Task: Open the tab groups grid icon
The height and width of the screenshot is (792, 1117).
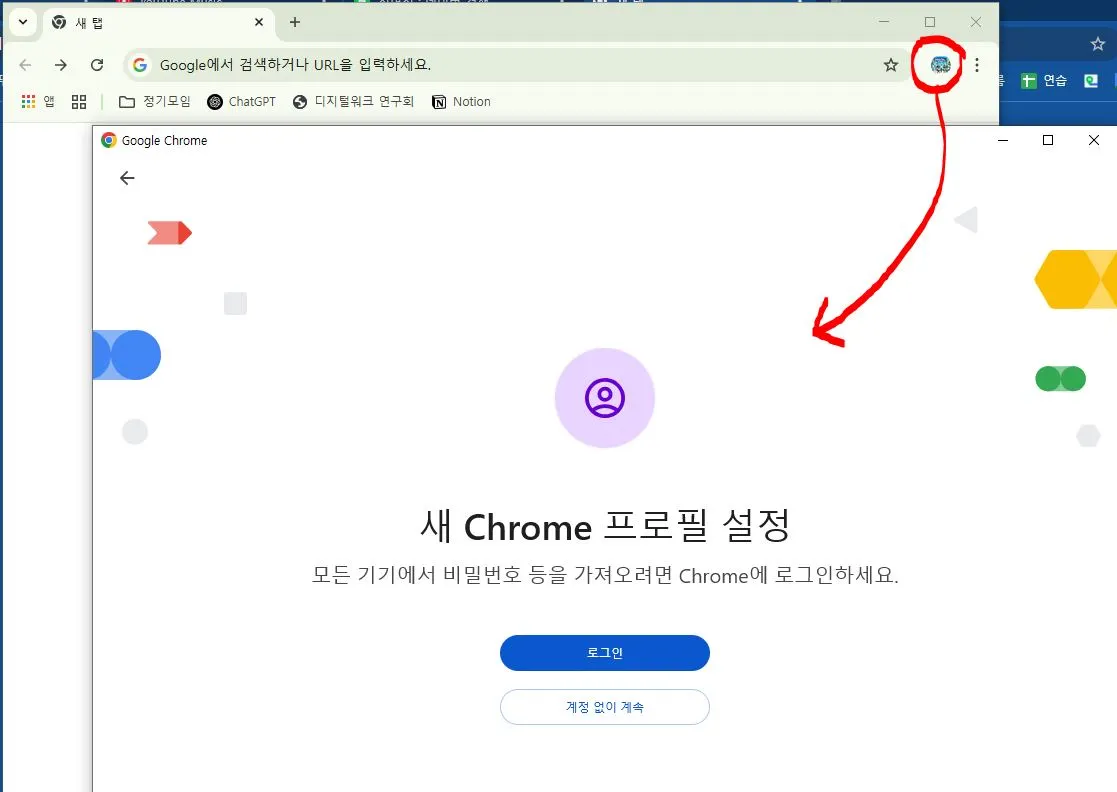Action: point(79,102)
